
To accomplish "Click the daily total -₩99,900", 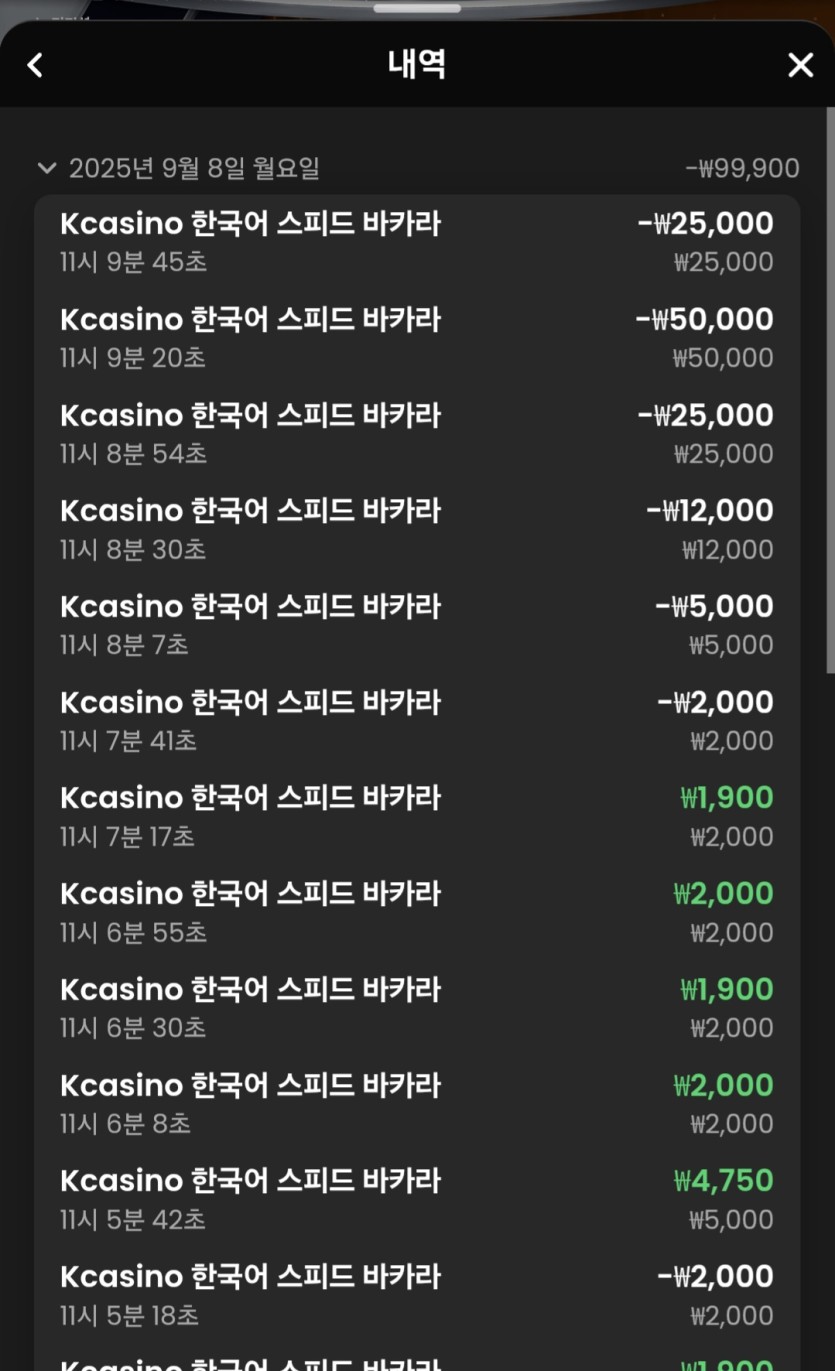I will (x=742, y=168).
